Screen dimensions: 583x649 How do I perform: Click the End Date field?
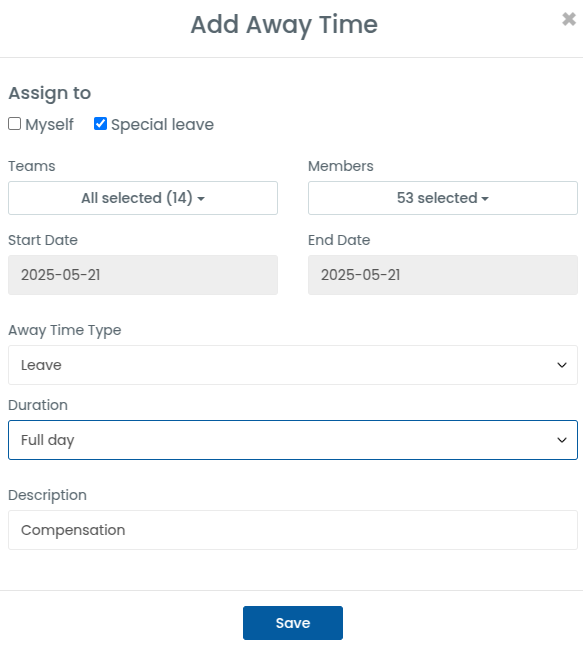tap(443, 275)
